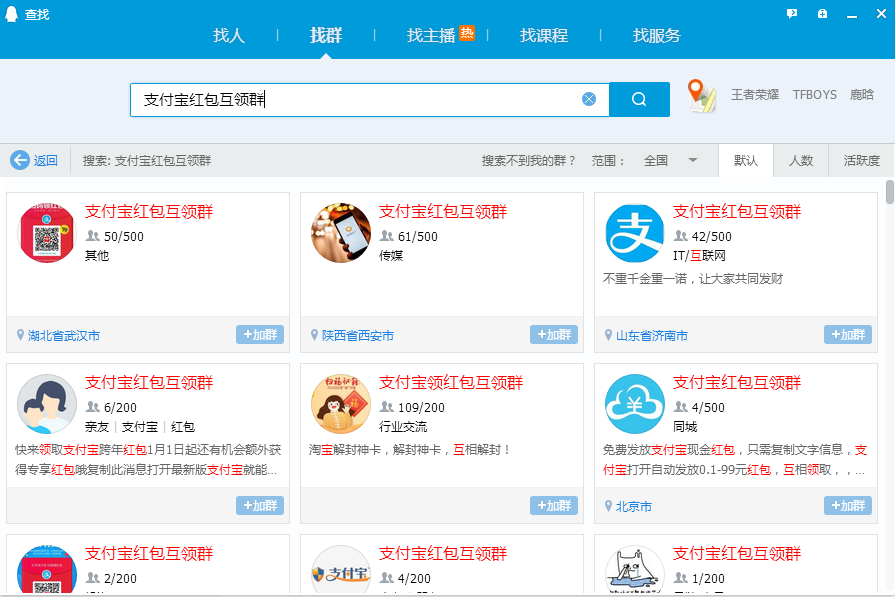Open the blue cloud yen avatar of 北京市 group
This screenshot has width=895, height=597.
pyautogui.click(x=635, y=404)
